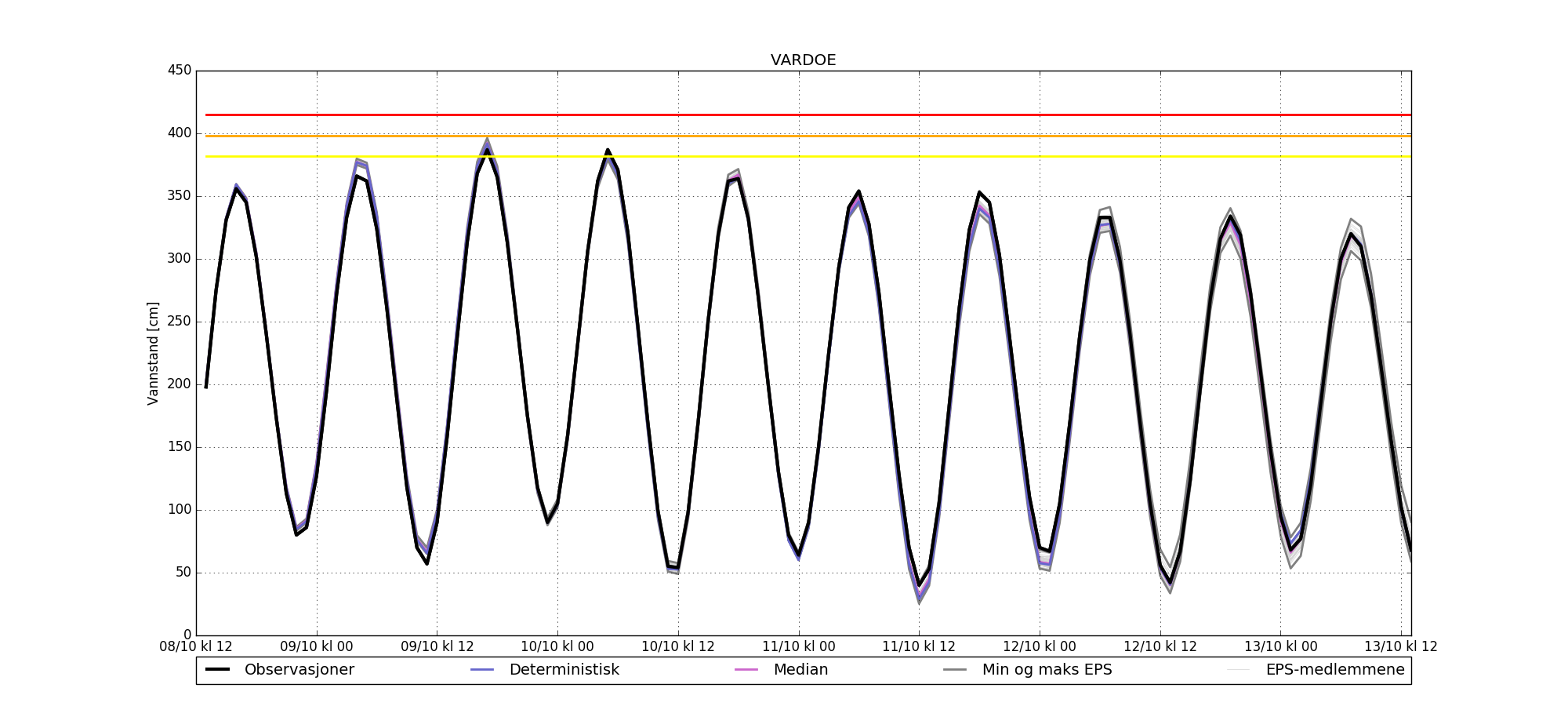The width and height of the screenshot is (1568, 706).
Task: Click the 0 y-axis tick label
Action: tap(187, 635)
